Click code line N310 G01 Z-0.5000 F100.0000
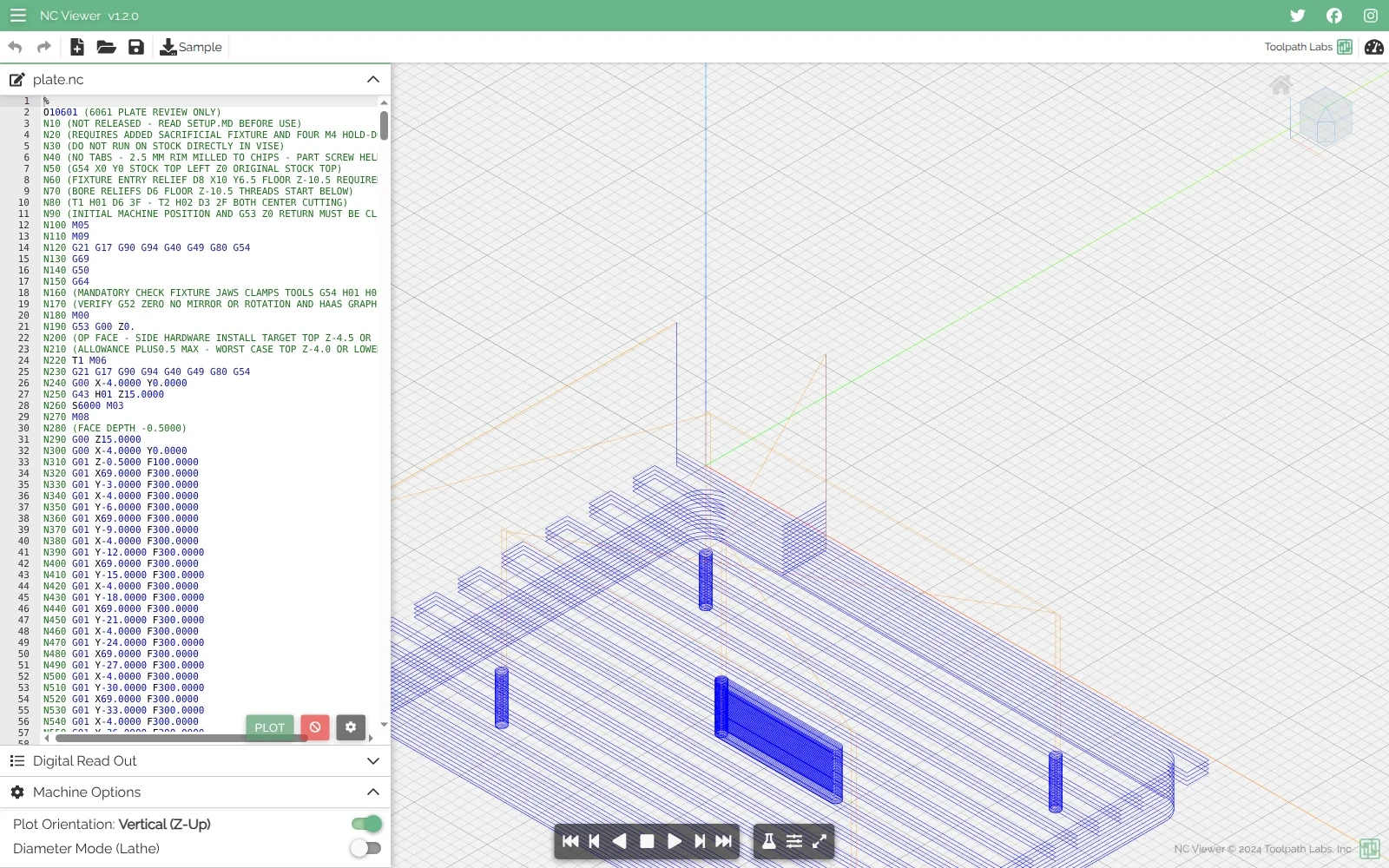This screenshot has height=868, width=1389. pos(121,462)
